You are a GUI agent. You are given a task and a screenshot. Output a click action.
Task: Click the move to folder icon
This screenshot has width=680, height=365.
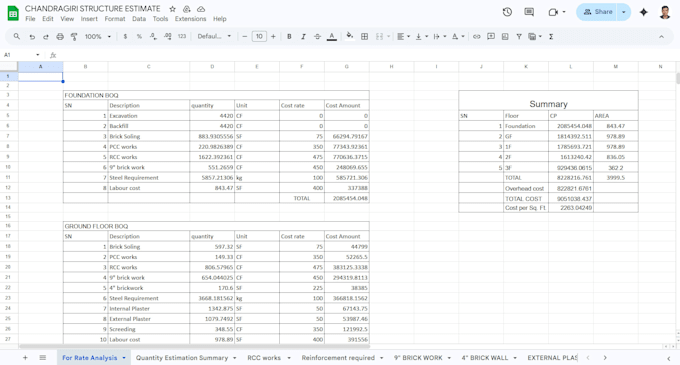pyautogui.click(x=187, y=9)
